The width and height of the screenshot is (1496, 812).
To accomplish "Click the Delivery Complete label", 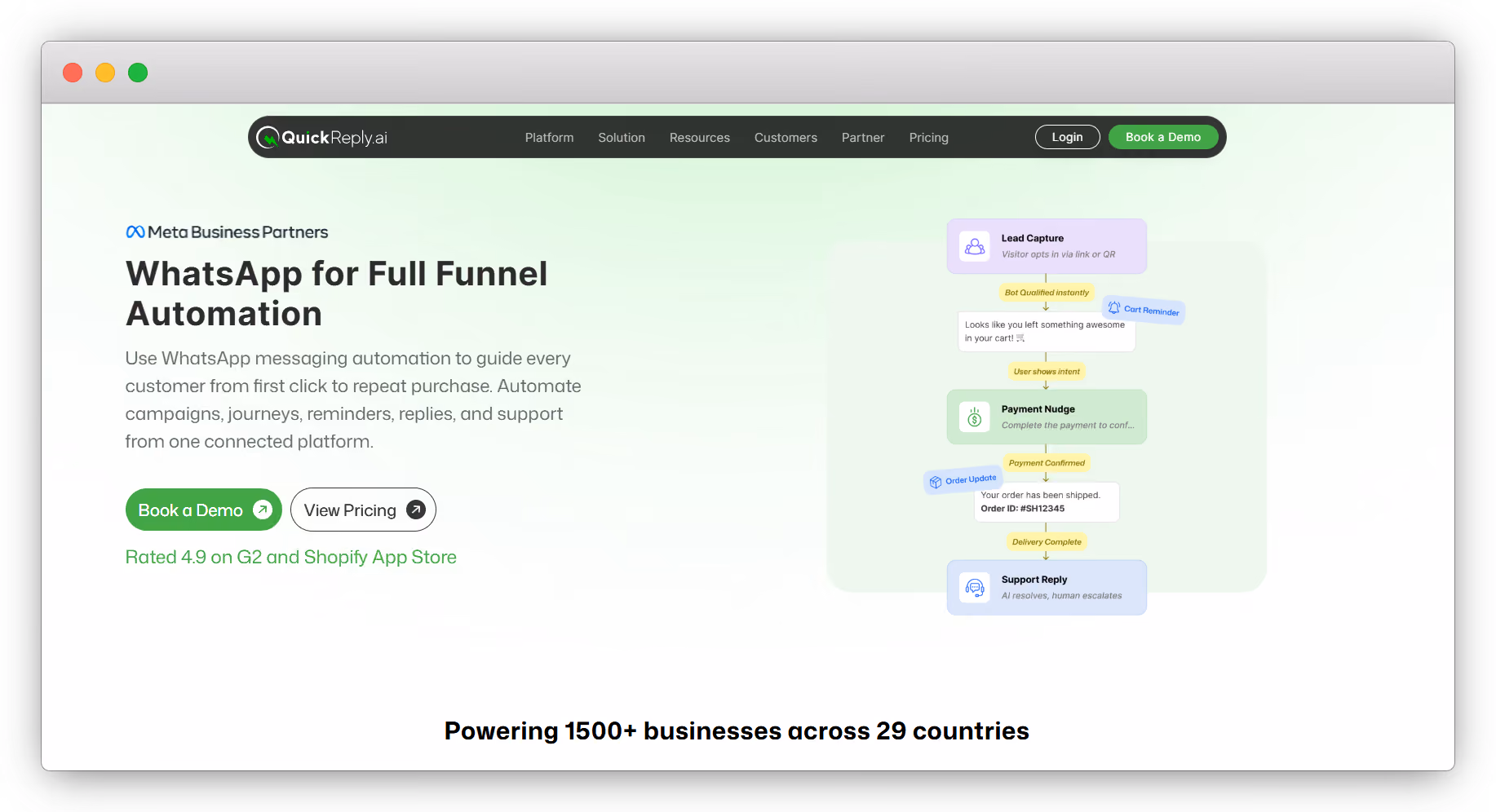I will point(1047,542).
